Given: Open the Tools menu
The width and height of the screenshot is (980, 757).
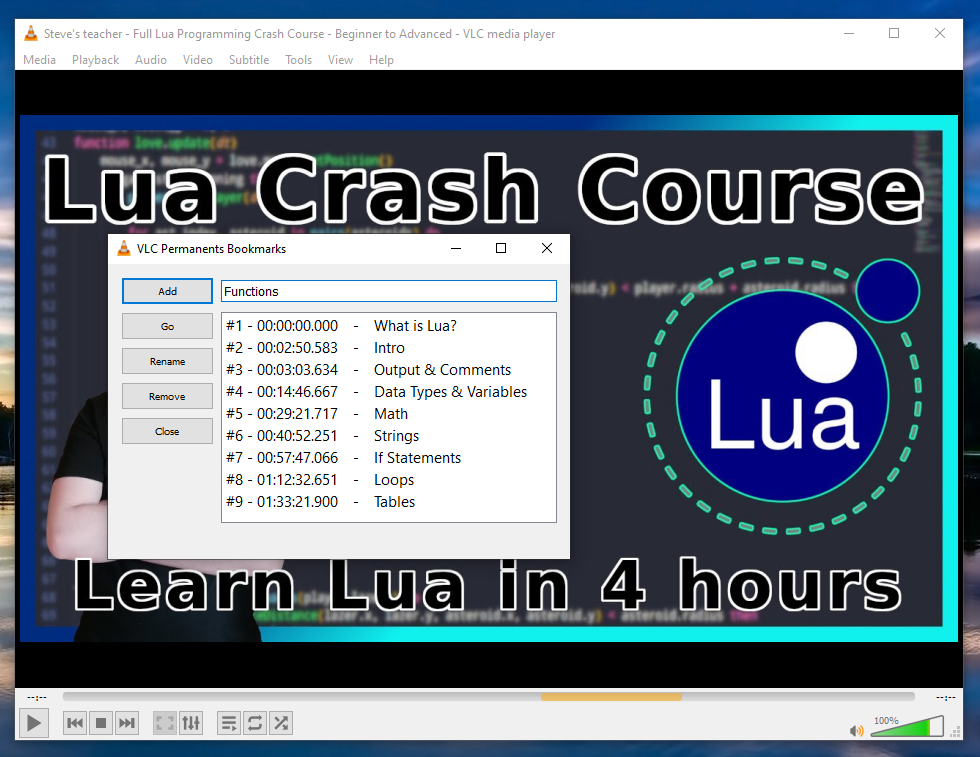Looking at the screenshot, I should pos(298,60).
